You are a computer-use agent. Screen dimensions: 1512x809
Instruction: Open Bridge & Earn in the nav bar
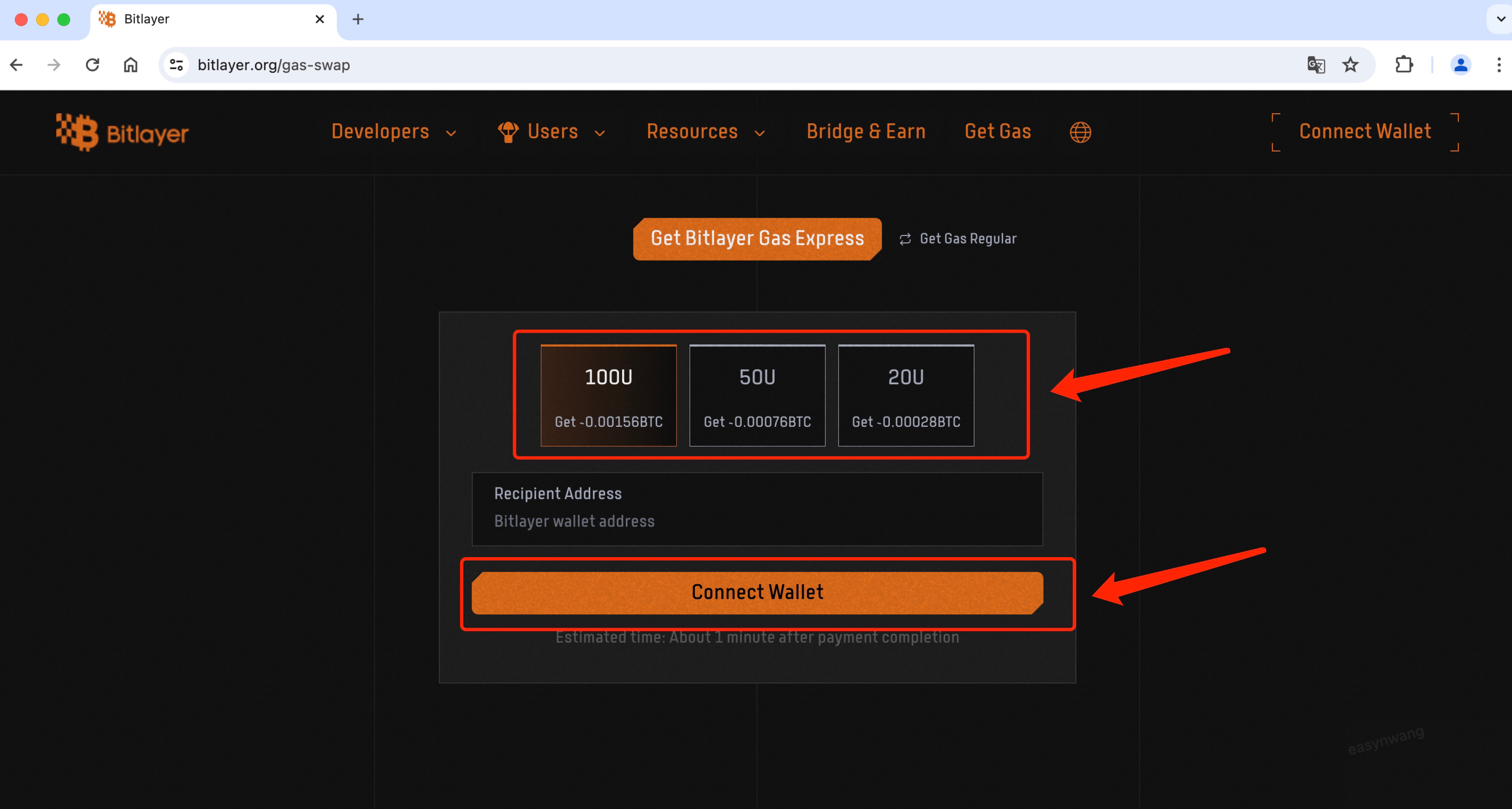click(x=866, y=131)
